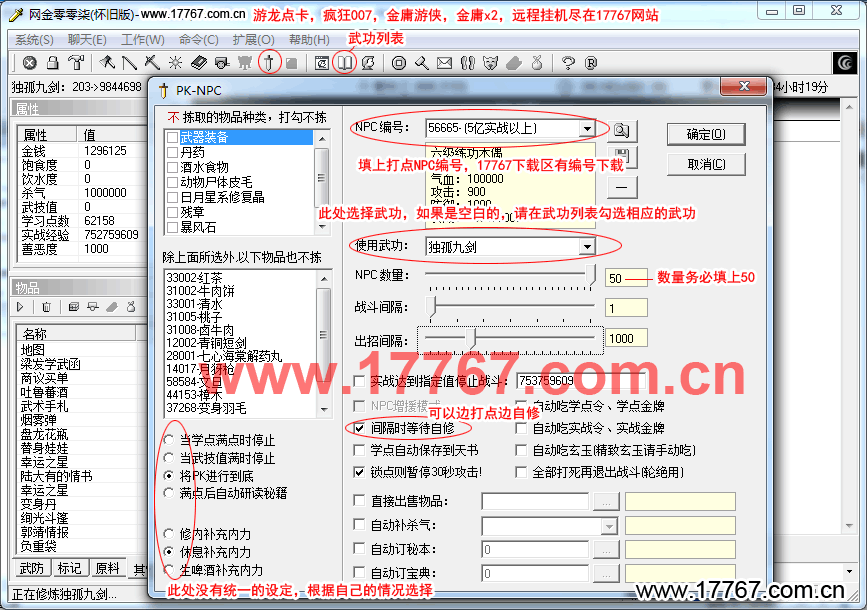The height and width of the screenshot is (610, 867).
Task: Check the 丹药 item type checkbox
Action: 173,152
